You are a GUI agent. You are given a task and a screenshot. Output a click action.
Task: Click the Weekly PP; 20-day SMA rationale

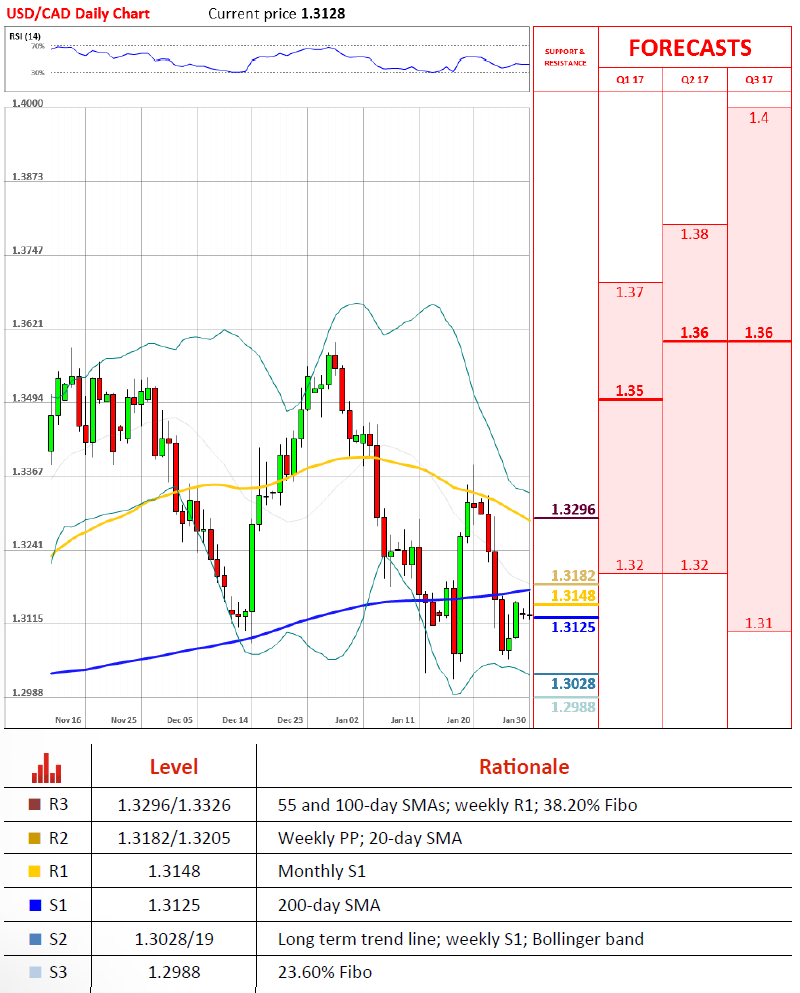click(370, 838)
